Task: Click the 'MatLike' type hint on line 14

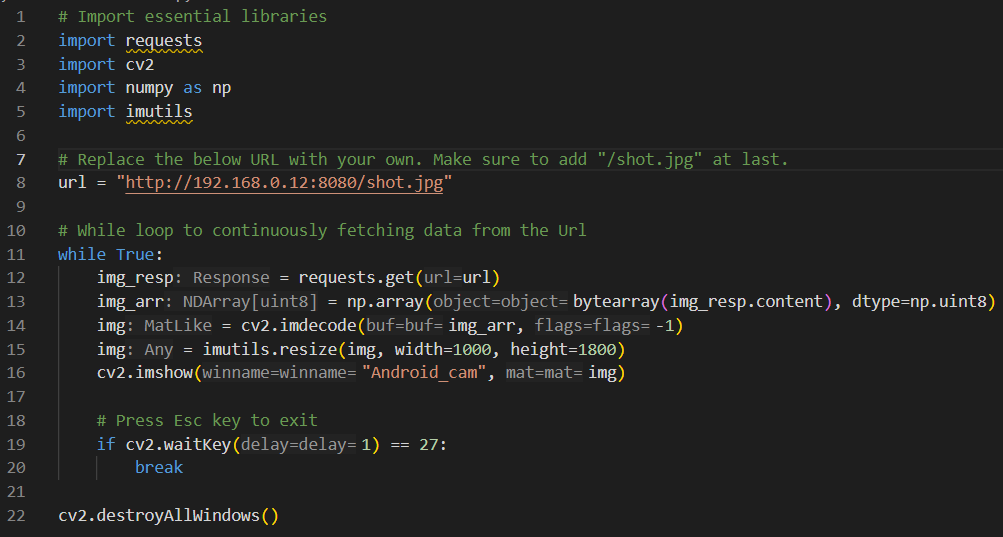Action: click(x=178, y=326)
